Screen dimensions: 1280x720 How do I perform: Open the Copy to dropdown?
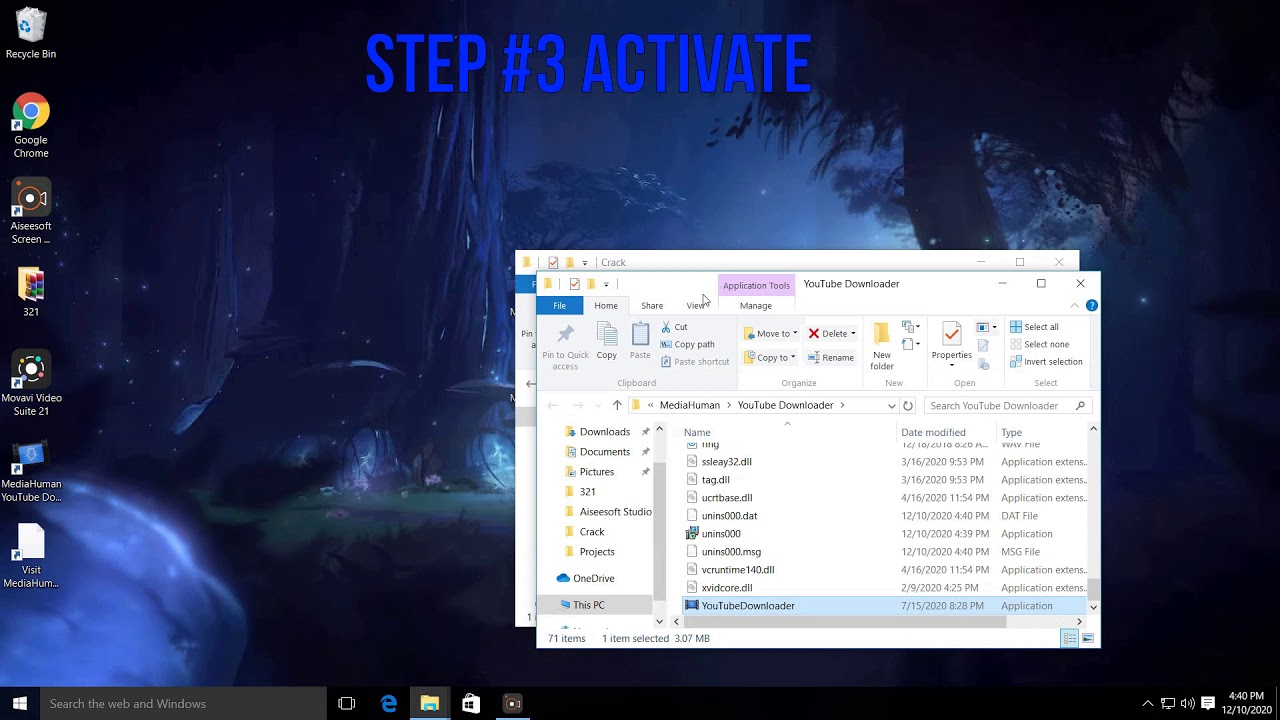point(770,358)
